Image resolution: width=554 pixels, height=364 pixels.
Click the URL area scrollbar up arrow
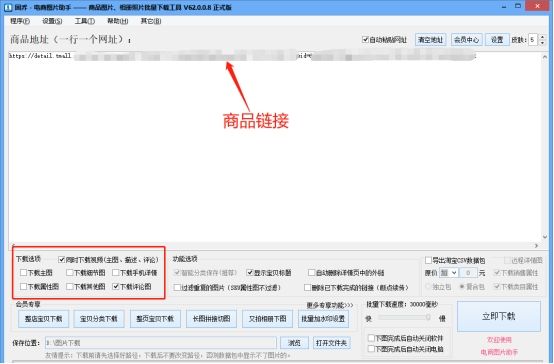545,57
